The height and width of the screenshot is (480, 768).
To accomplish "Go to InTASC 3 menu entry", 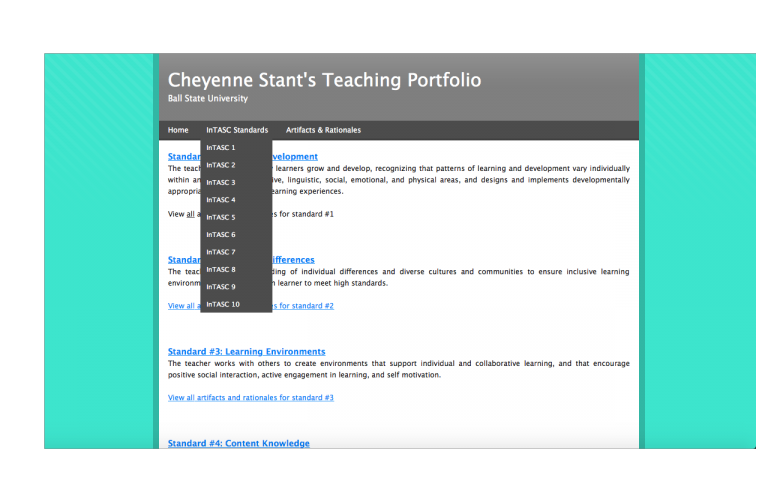I will coord(221,183).
